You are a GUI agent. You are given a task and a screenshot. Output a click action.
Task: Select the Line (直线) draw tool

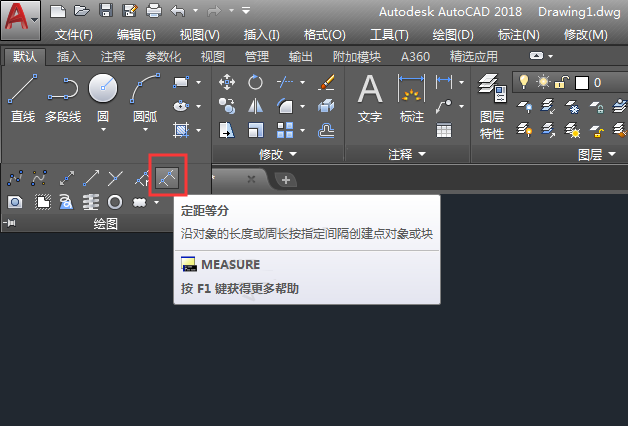coord(22,97)
